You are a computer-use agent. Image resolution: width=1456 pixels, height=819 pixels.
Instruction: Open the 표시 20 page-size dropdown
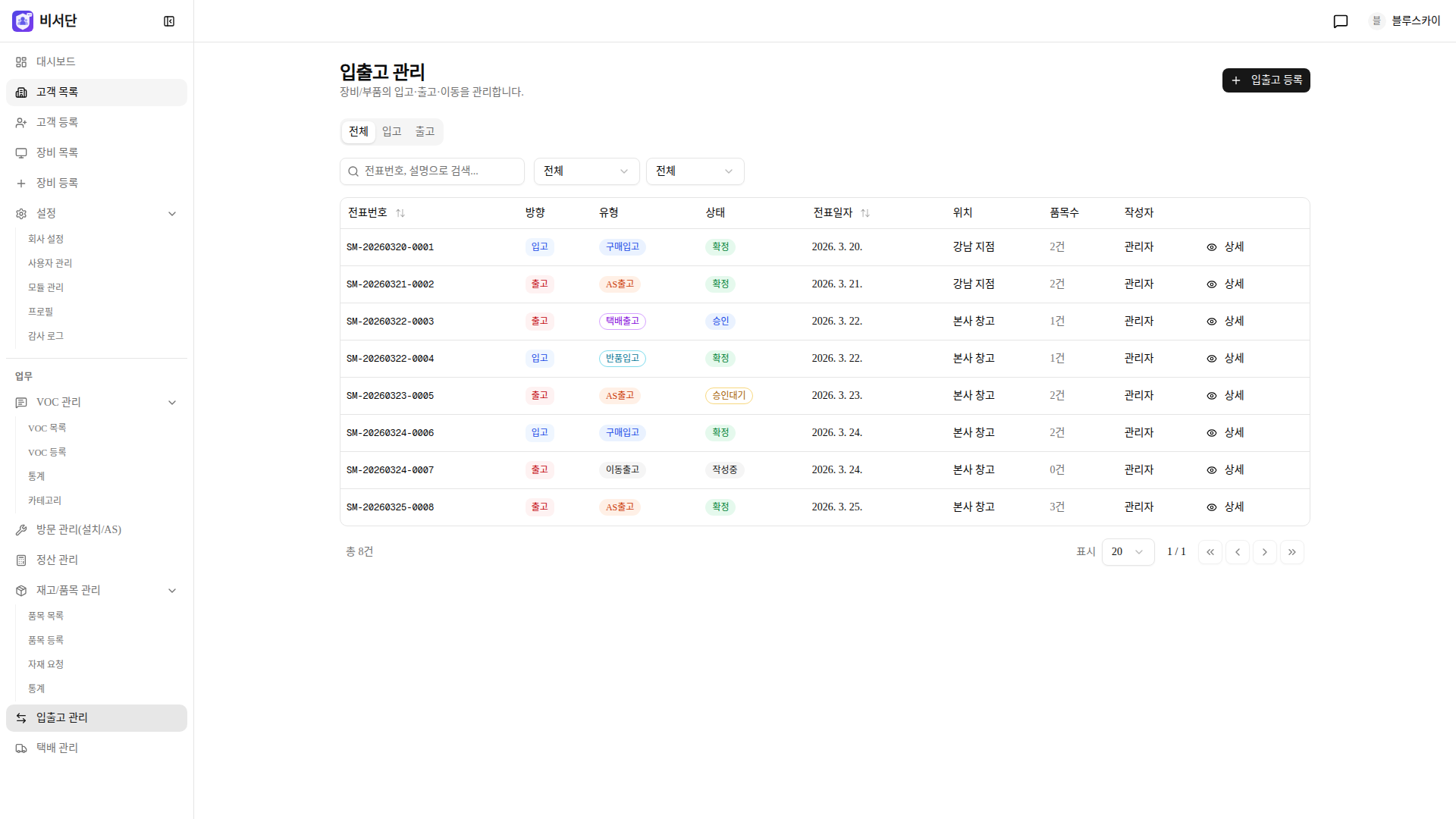click(1128, 552)
